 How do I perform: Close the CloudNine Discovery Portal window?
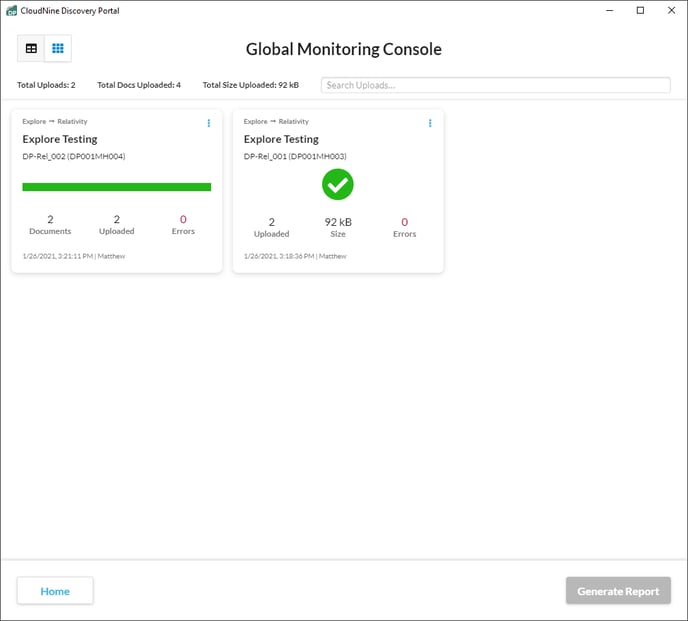point(671,11)
